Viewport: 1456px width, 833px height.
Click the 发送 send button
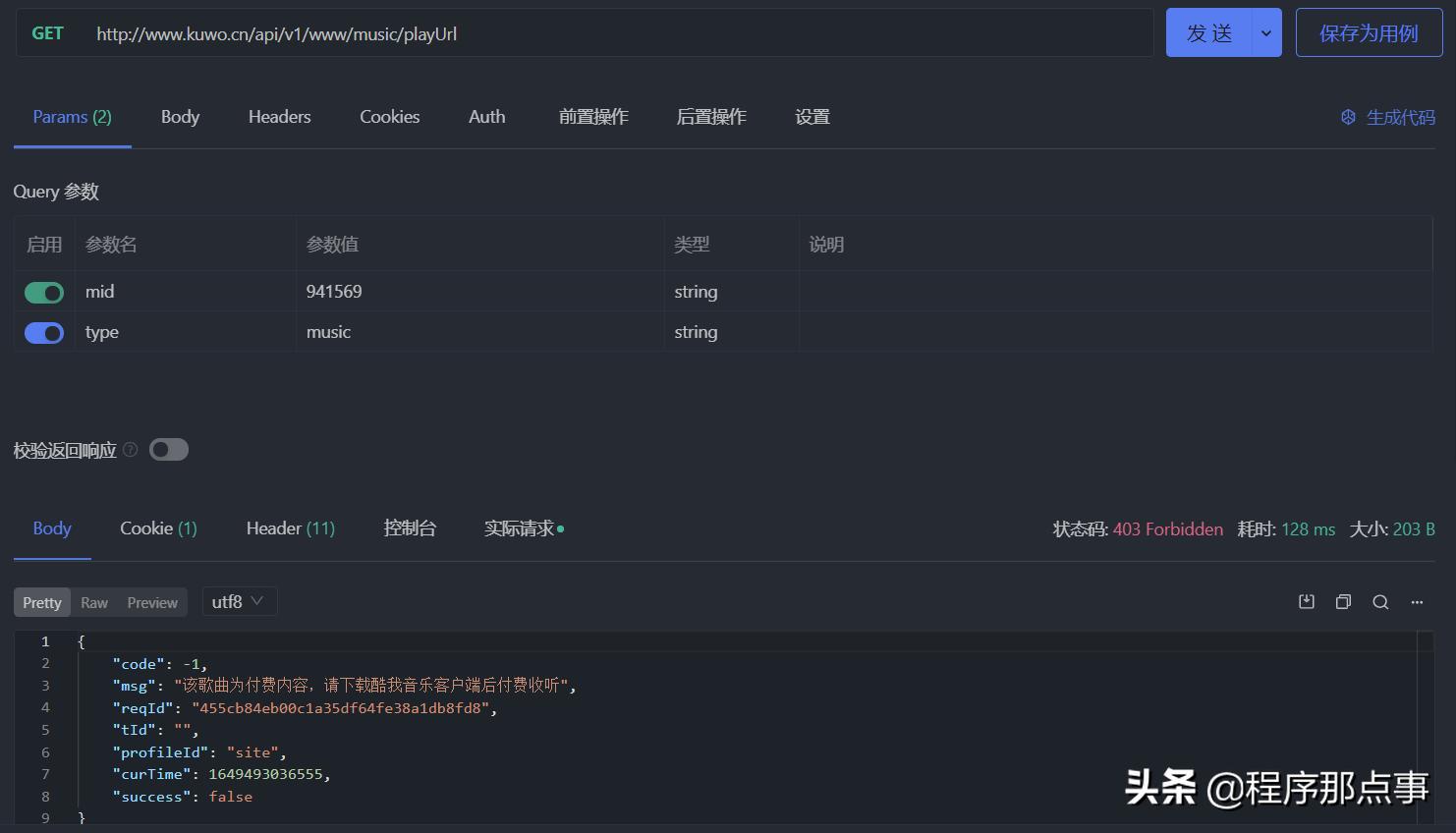pyautogui.click(x=1210, y=32)
